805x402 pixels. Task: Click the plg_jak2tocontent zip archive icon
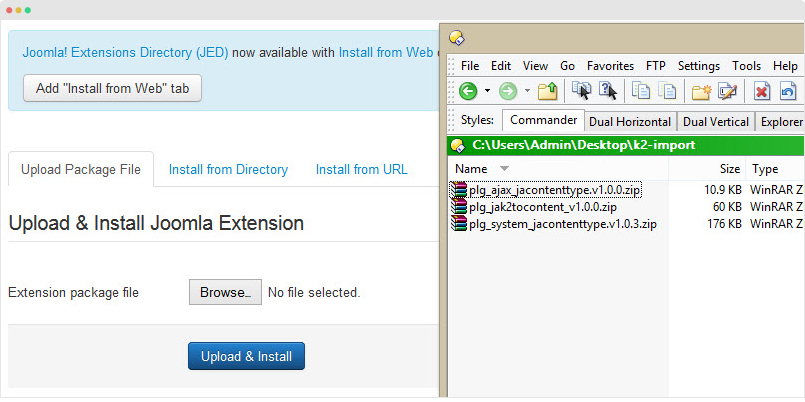(x=459, y=206)
